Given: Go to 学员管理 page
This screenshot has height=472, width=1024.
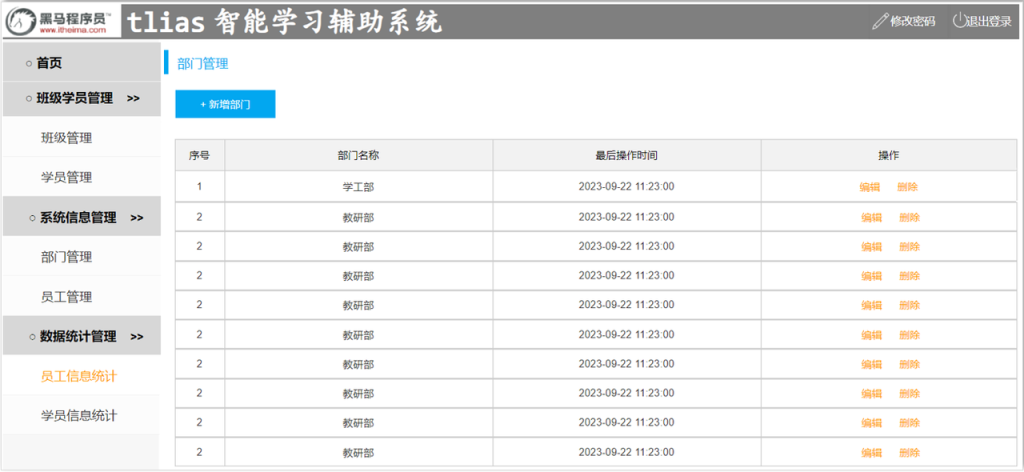Looking at the screenshot, I should [66, 178].
